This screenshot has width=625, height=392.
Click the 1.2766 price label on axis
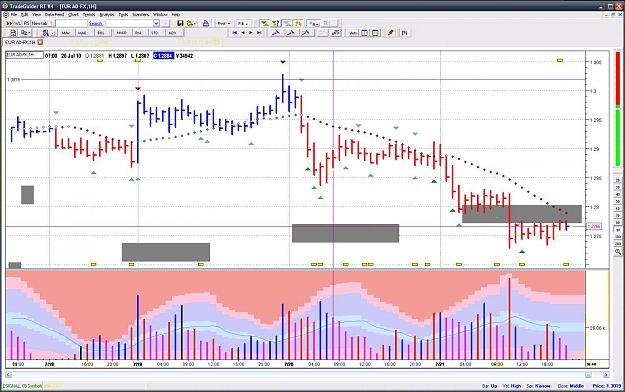pos(594,226)
